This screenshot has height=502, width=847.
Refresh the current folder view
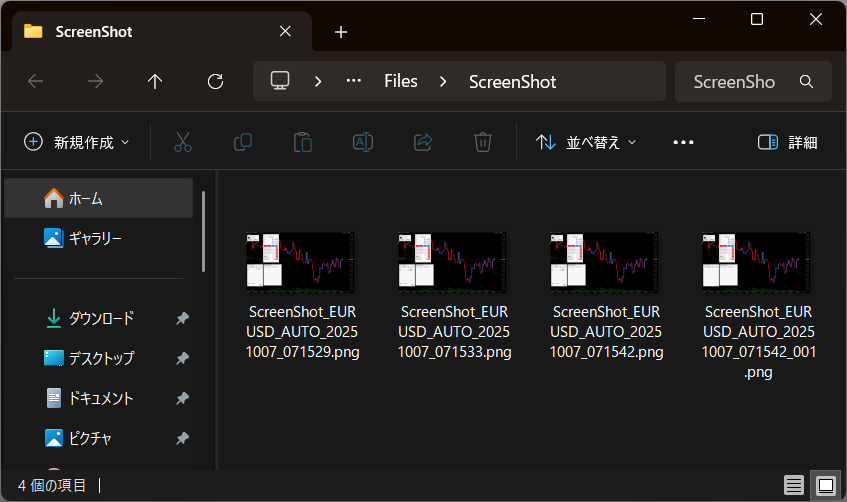[x=215, y=82]
